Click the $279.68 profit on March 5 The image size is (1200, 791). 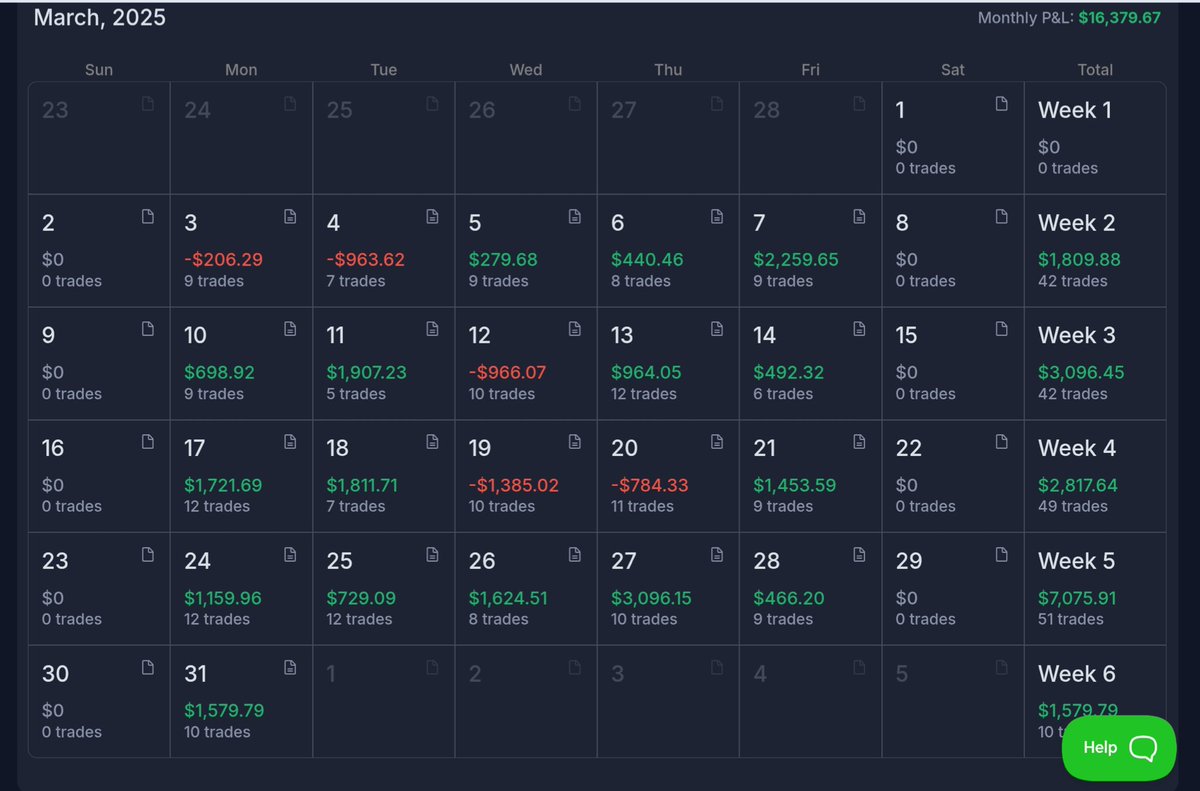[x=503, y=259]
